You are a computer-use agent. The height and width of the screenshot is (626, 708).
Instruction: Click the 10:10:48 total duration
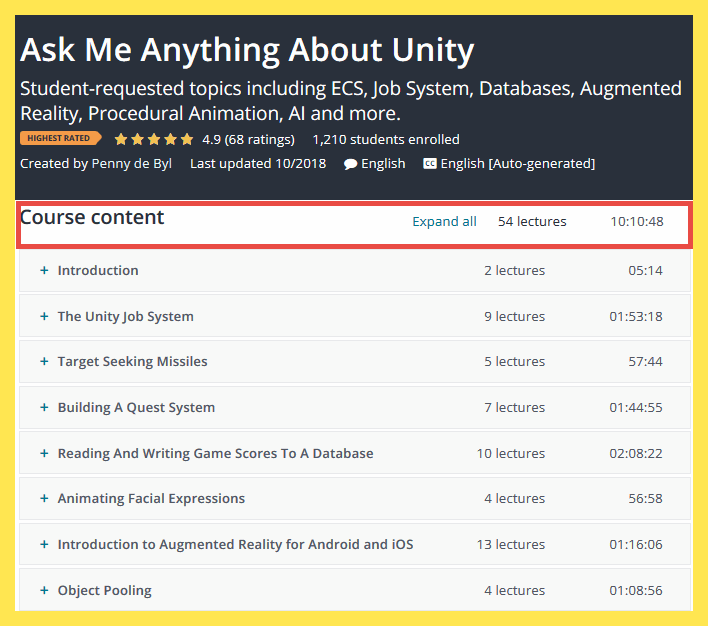point(637,221)
